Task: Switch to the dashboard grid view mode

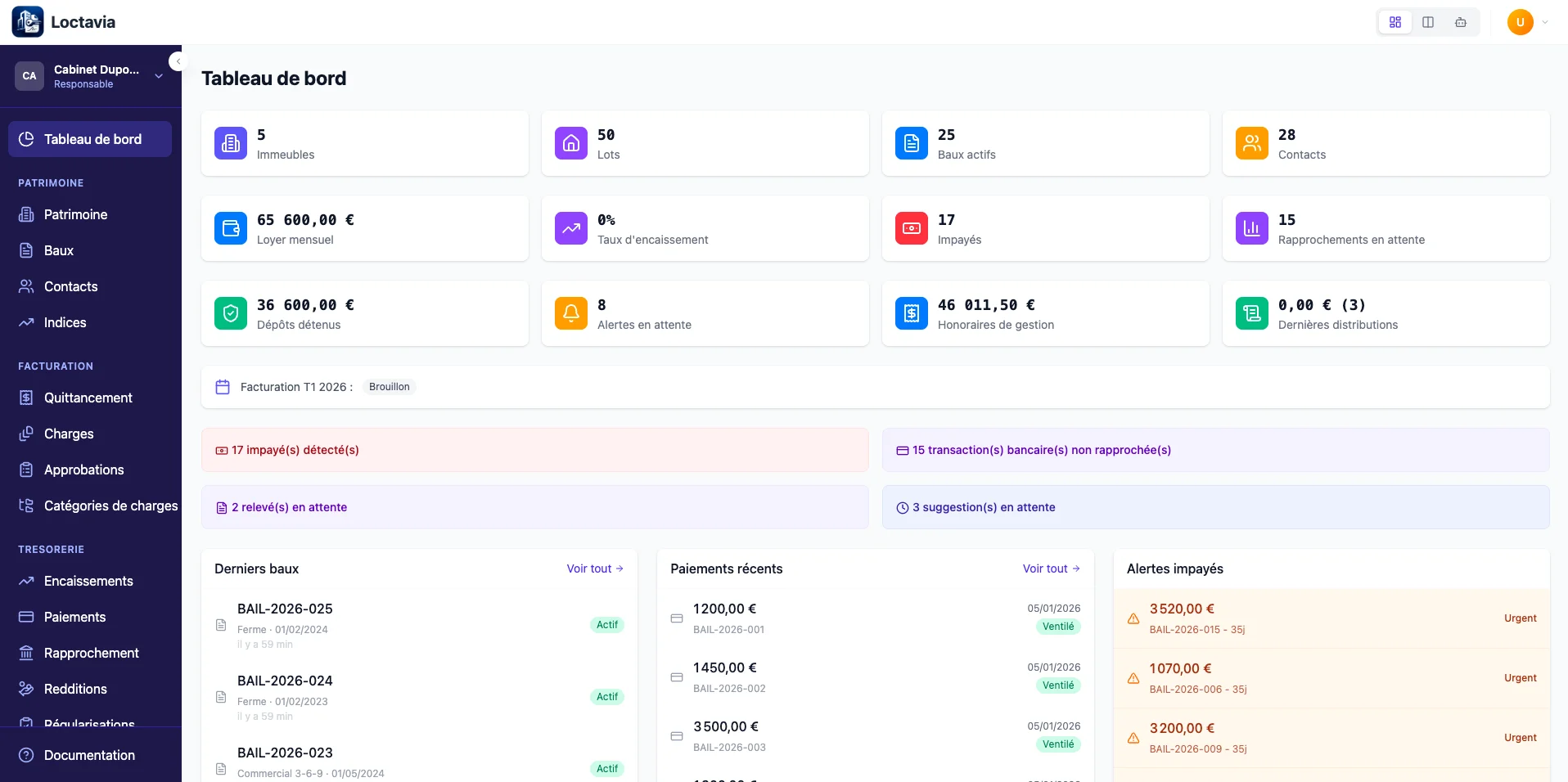Action: [x=1395, y=22]
